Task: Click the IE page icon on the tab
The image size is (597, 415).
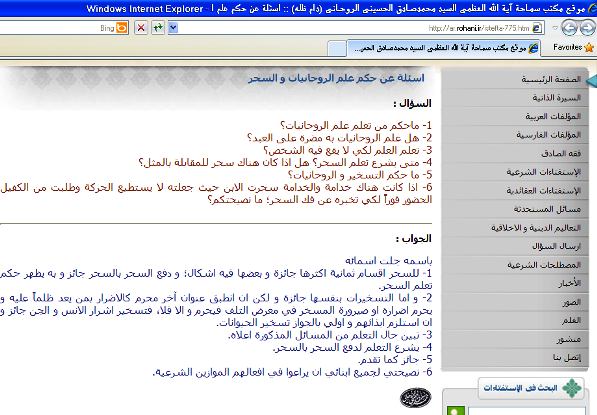Action: (534, 48)
